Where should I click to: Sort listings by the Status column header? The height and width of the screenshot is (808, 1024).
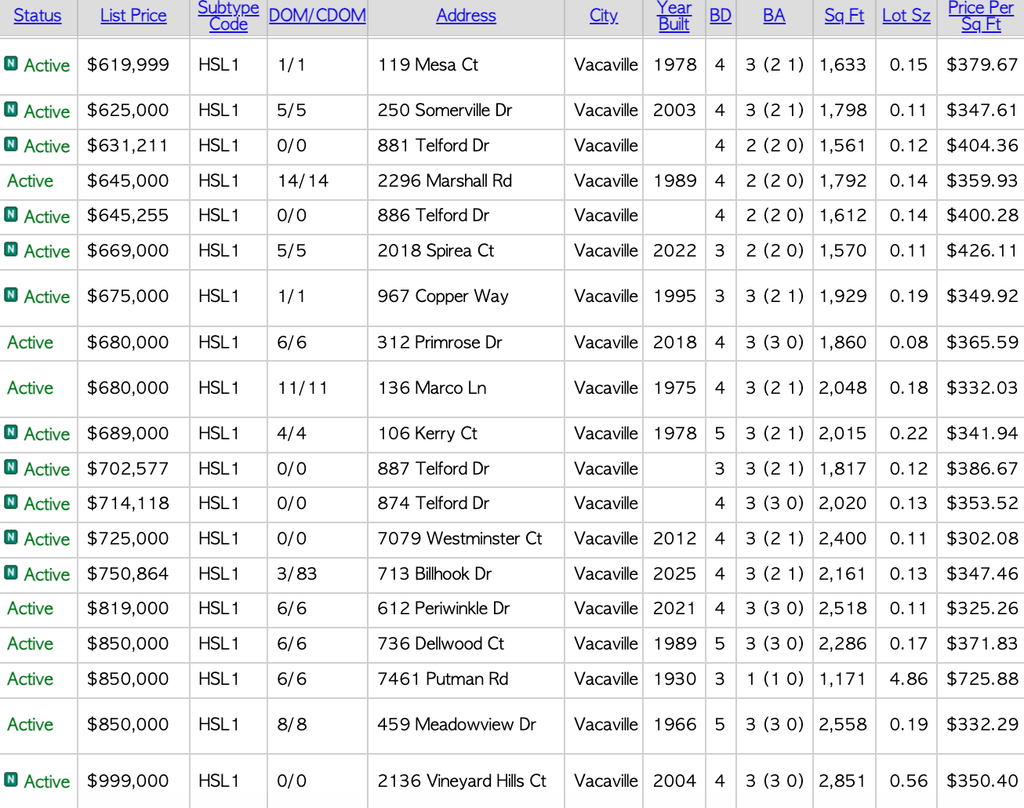click(x=37, y=16)
